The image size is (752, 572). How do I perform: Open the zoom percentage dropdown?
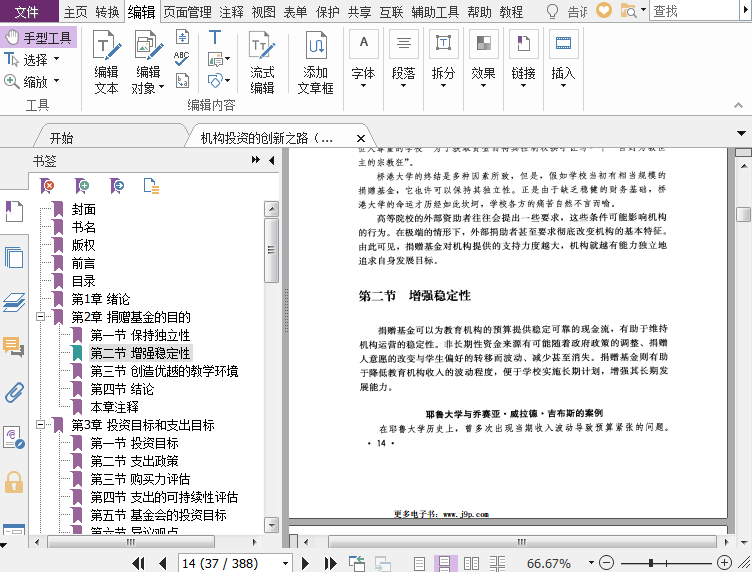click(x=591, y=563)
